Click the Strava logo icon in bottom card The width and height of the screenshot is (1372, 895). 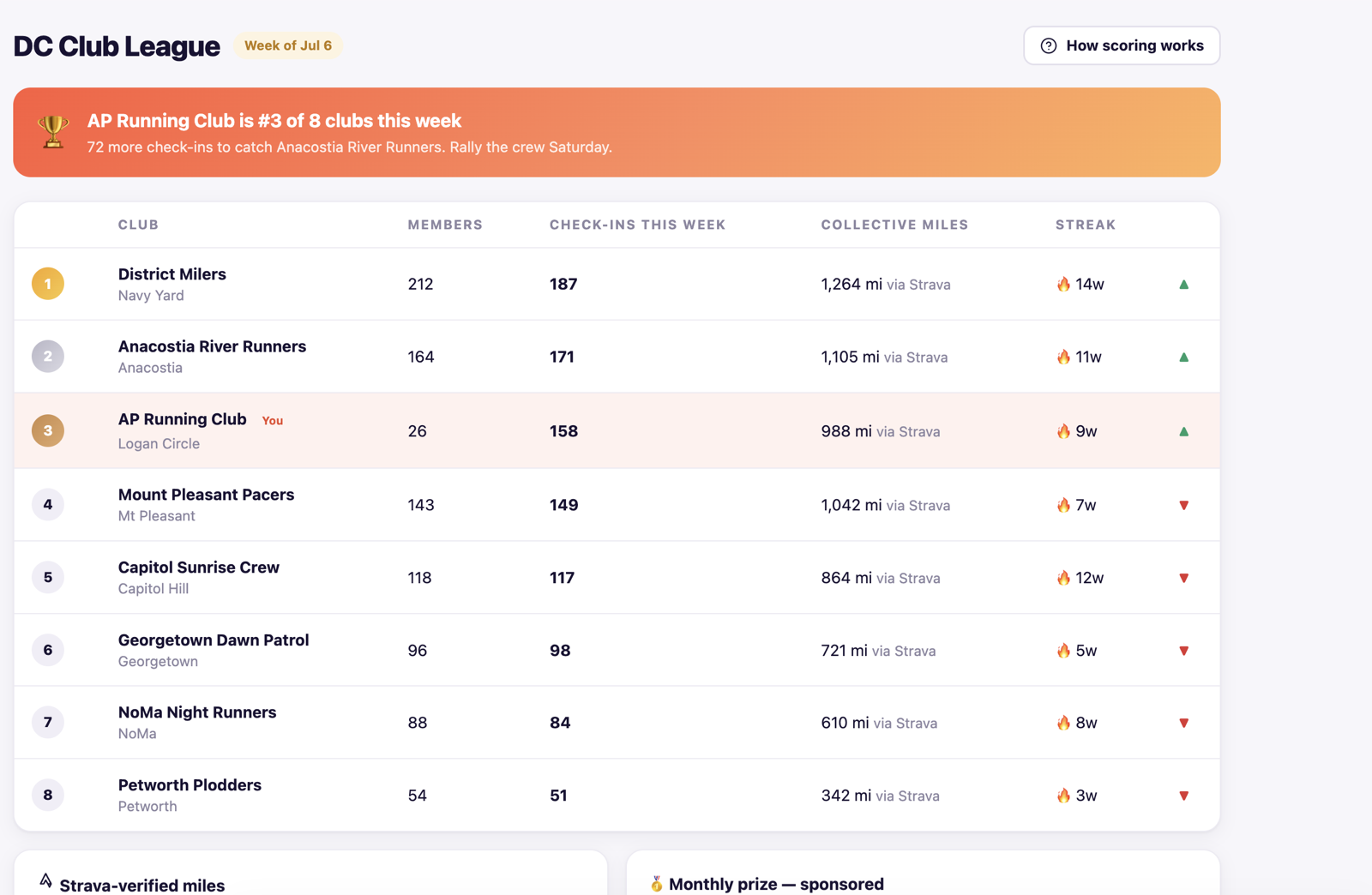(x=45, y=880)
